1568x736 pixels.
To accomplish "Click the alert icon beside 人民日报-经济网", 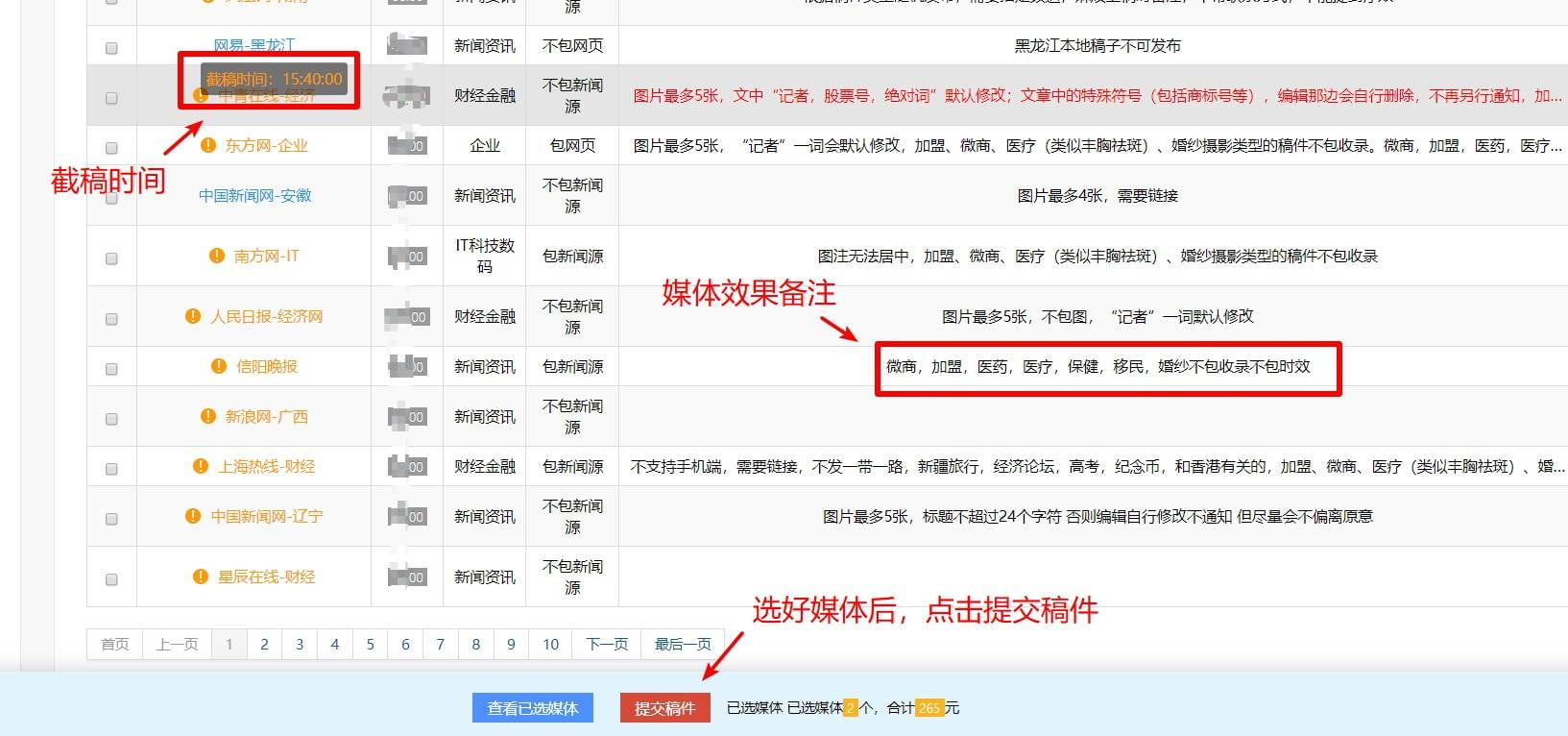I will [193, 316].
